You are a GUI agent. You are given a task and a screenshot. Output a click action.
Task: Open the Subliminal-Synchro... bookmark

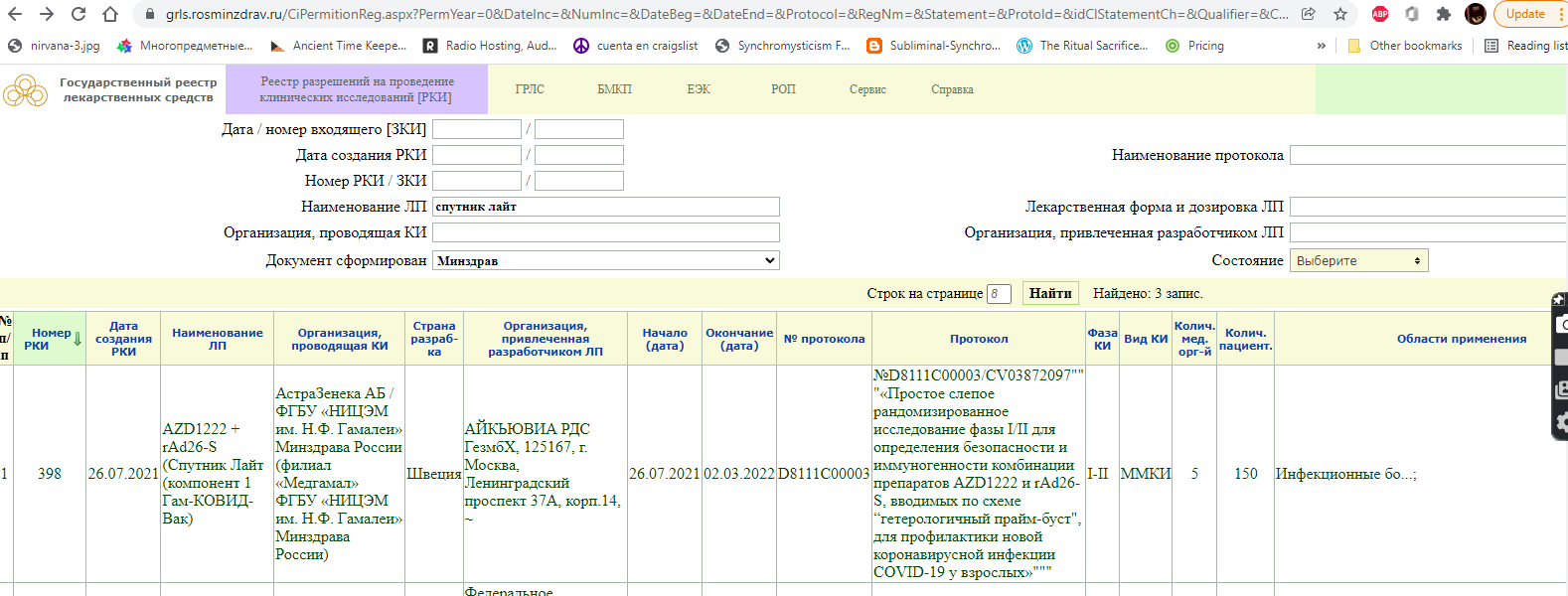[934, 46]
